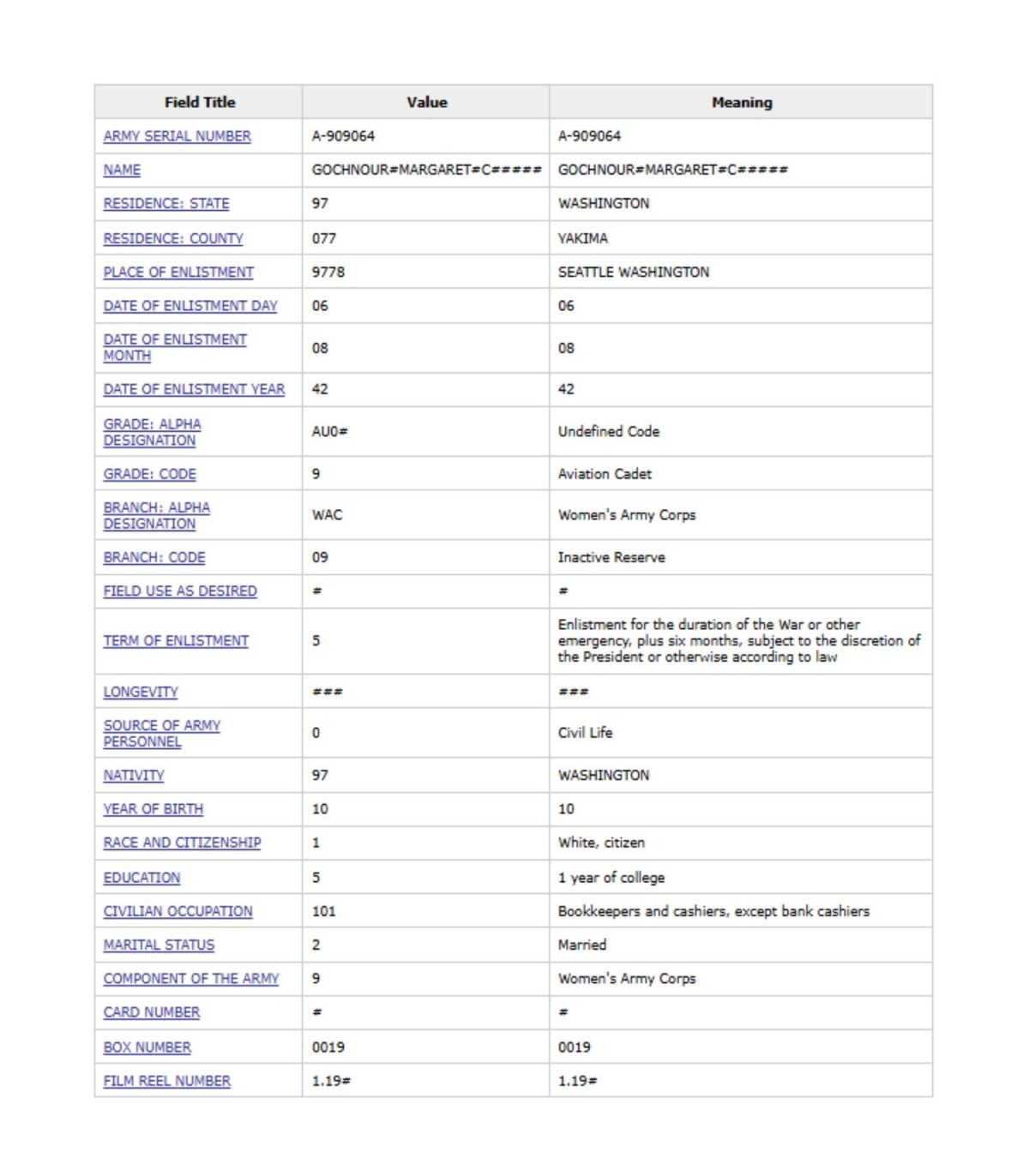Open COMPONENT OF THE ARMY link

[191, 979]
